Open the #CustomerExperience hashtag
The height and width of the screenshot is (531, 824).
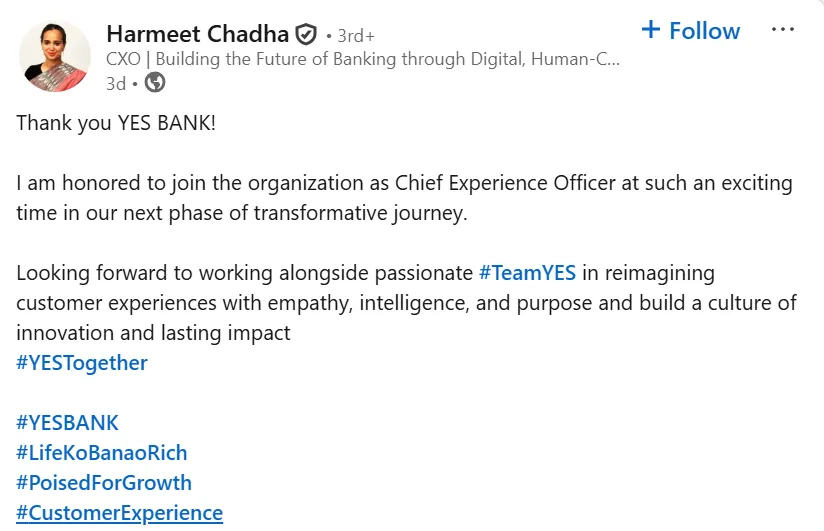tap(119, 513)
